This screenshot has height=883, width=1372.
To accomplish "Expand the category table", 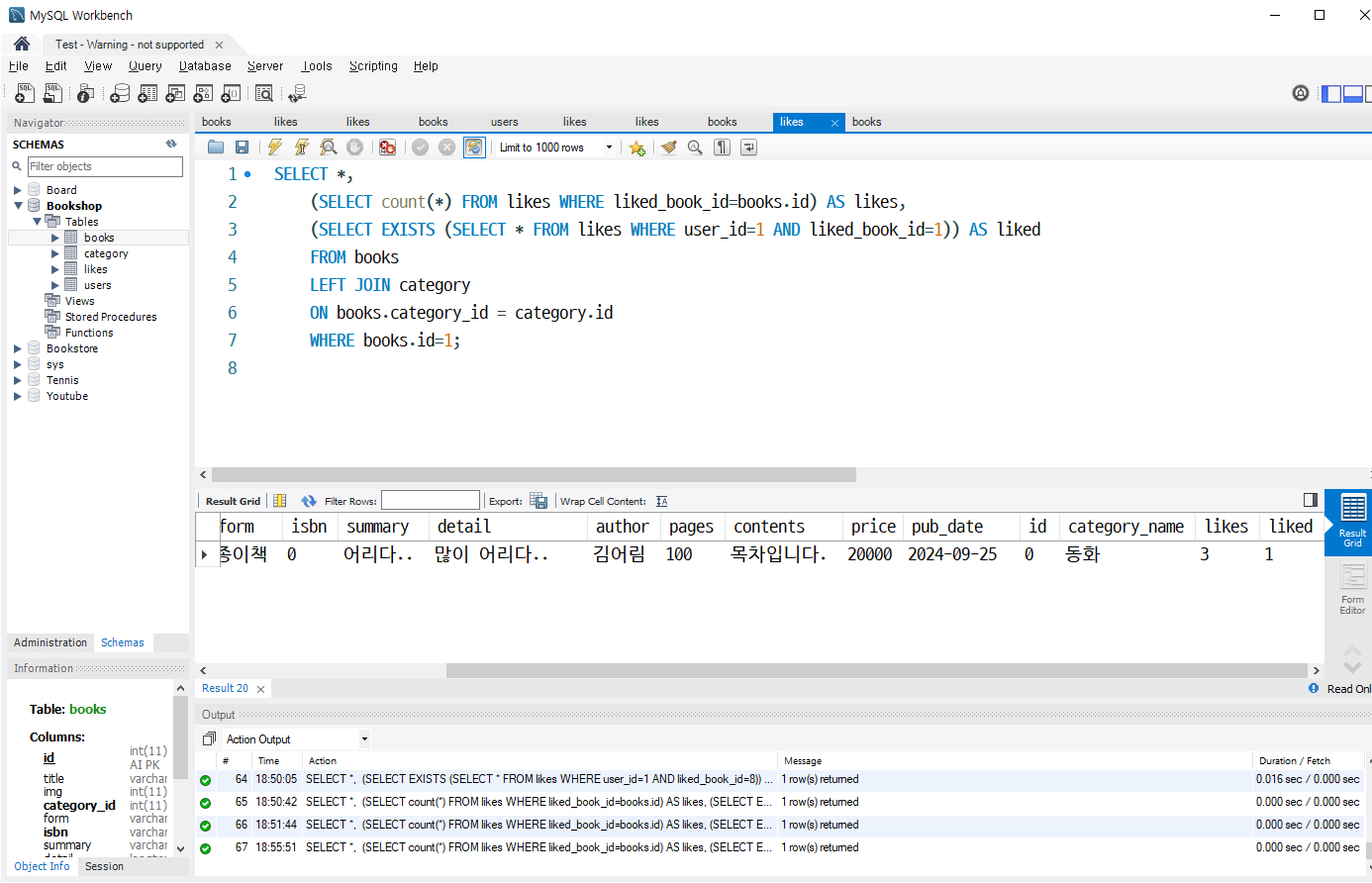I will (55, 253).
